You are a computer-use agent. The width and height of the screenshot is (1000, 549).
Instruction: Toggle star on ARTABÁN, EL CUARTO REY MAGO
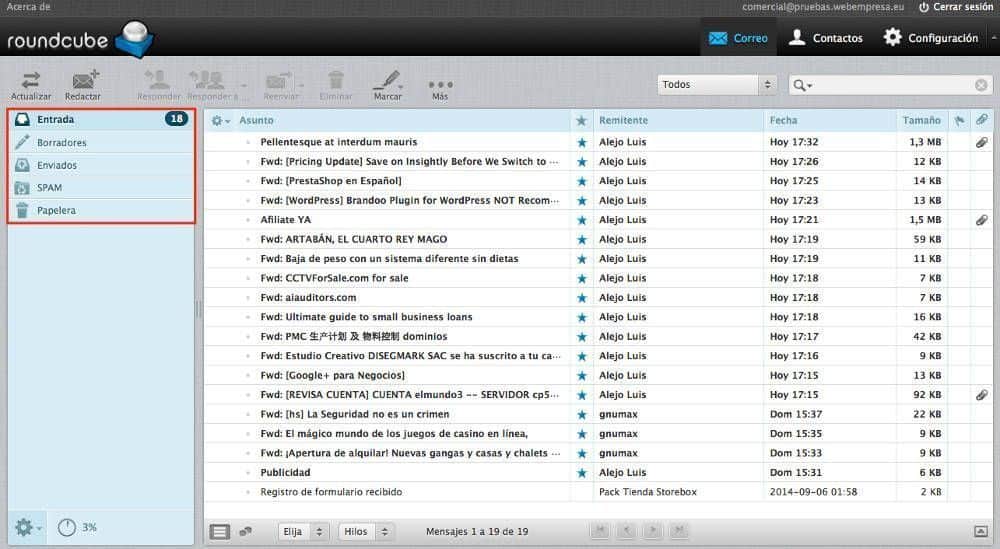point(582,240)
